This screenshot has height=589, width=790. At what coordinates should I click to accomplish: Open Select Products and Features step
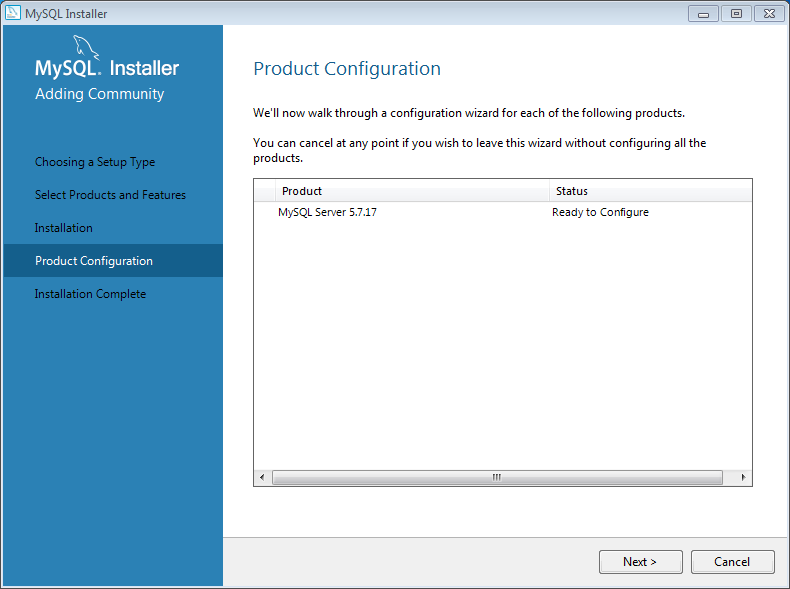click(110, 194)
